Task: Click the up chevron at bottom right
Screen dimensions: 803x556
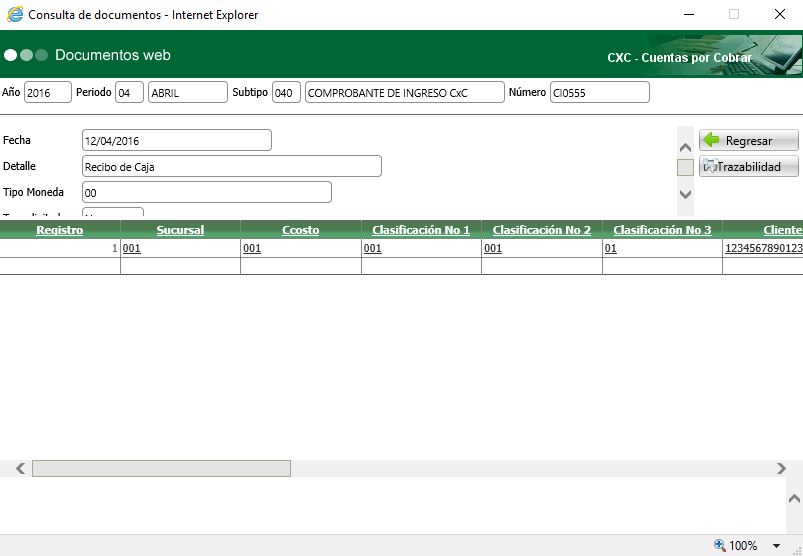Action: point(794,498)
